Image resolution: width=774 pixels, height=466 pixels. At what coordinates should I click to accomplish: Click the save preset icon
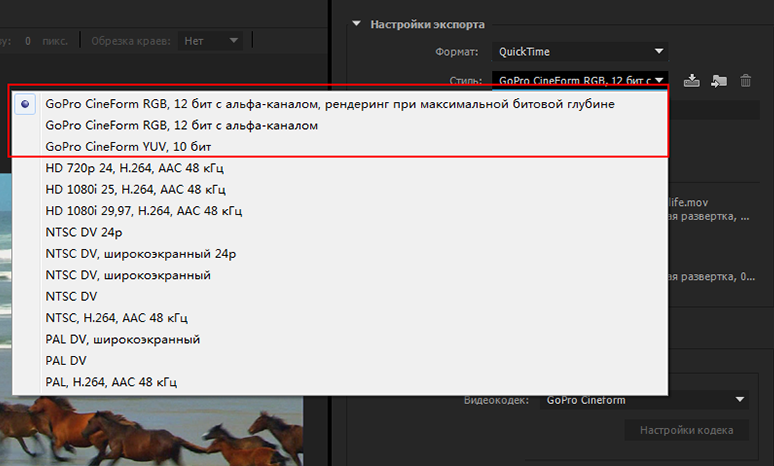pyautogui.click(x=692, y=80)
